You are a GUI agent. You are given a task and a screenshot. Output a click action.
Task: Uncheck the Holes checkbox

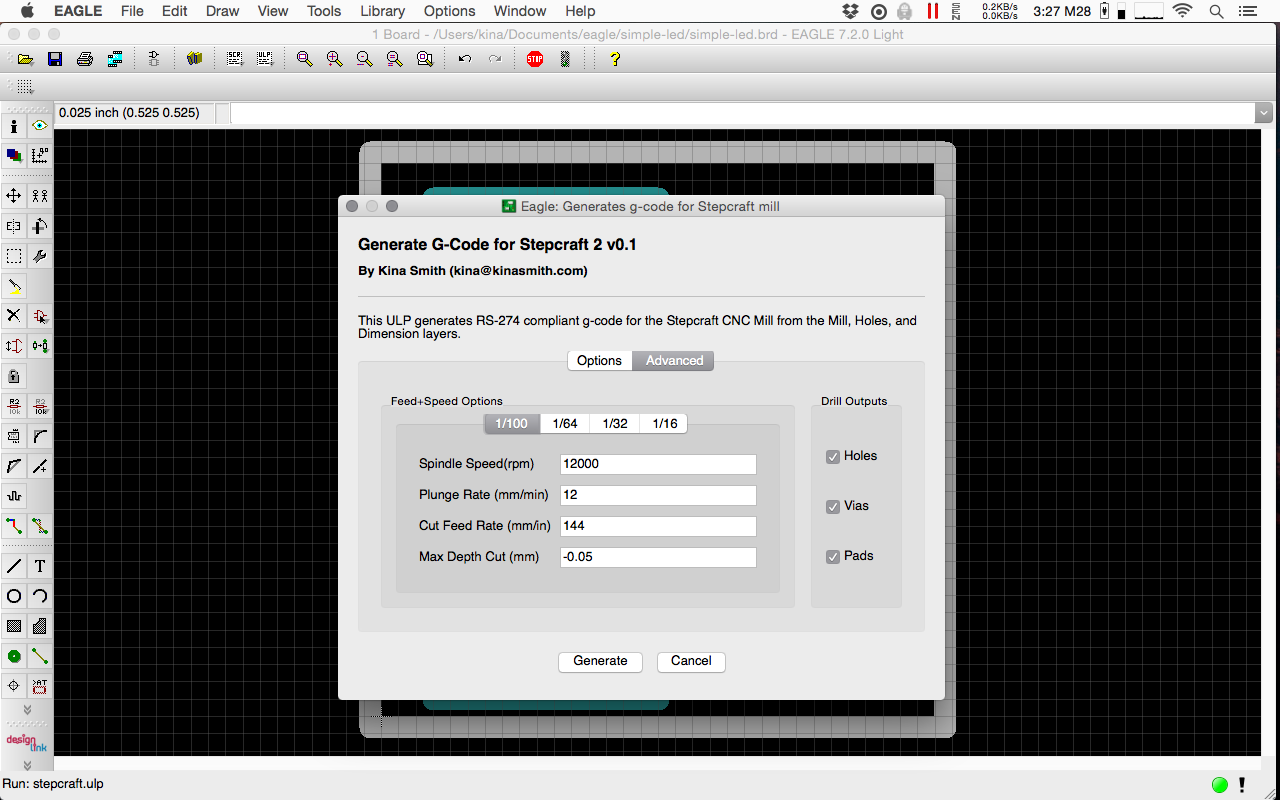[833, 457]
